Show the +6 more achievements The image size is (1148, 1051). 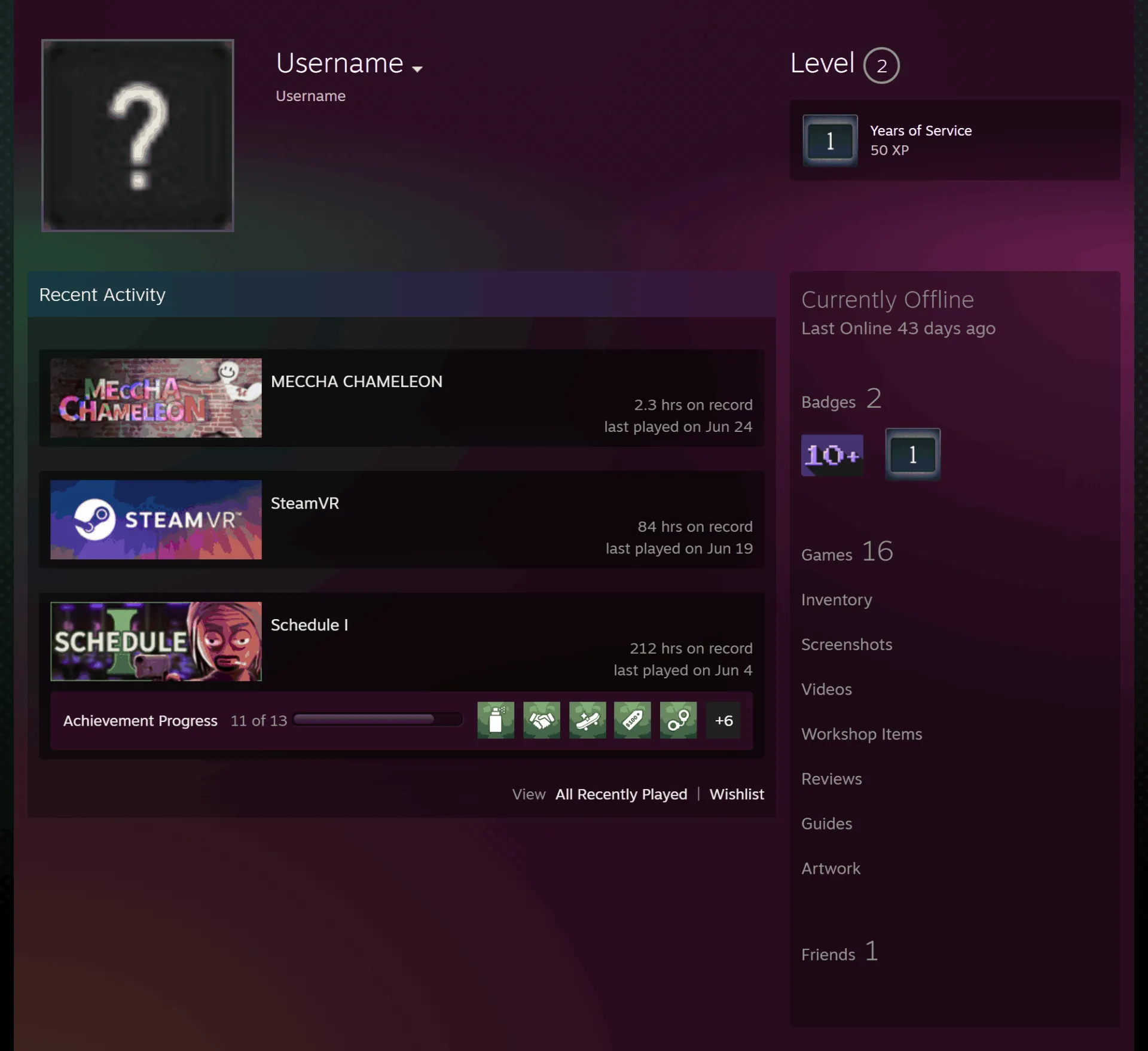click(x=723, y=720)
